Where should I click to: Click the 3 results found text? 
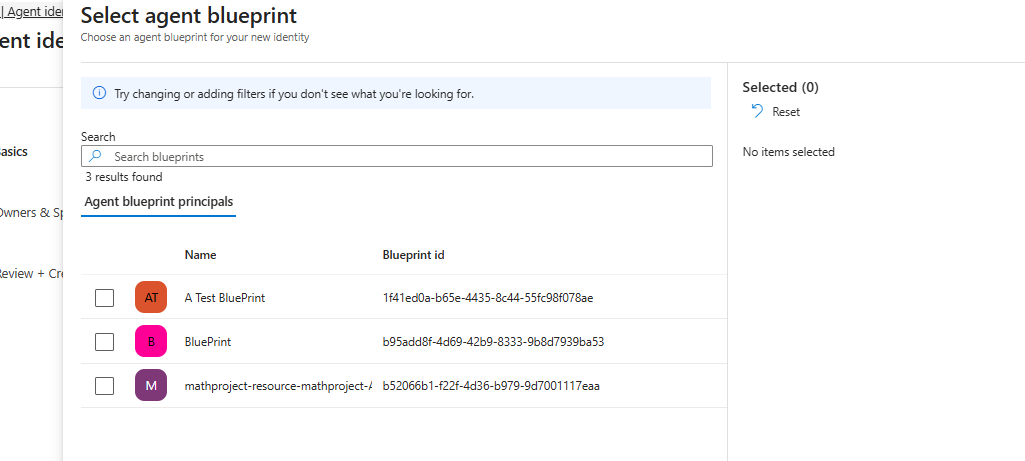coord(124,177)
